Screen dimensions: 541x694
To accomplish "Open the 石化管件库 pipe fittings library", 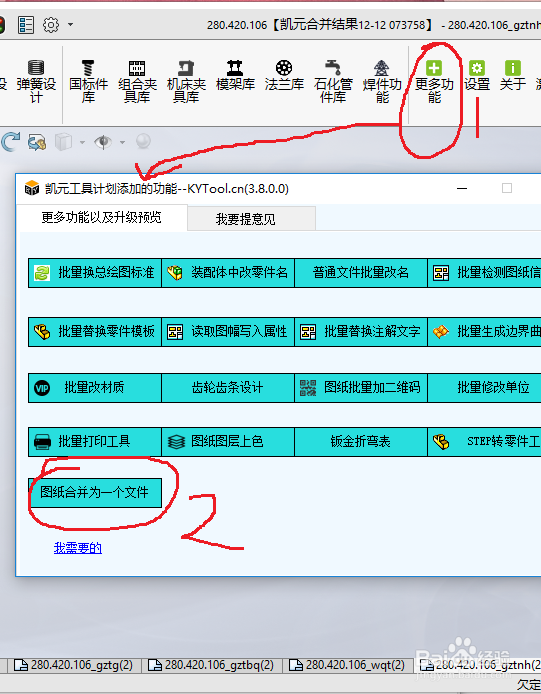I will click(x=333, y=81).
